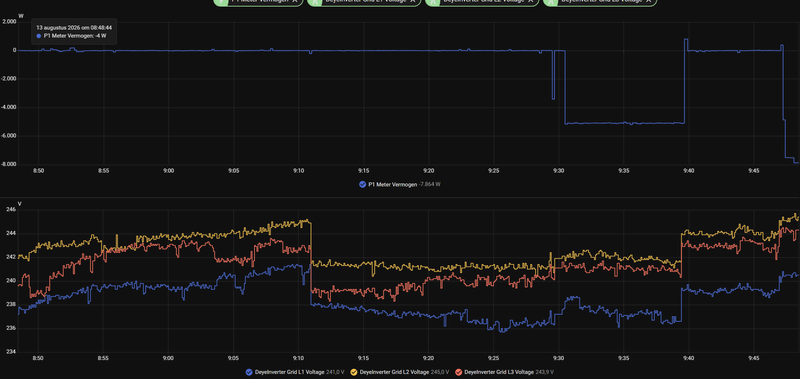
Task: Toggle the P1 Meter Vermogen legend checkbox
Action: click(x=362, y=184)
